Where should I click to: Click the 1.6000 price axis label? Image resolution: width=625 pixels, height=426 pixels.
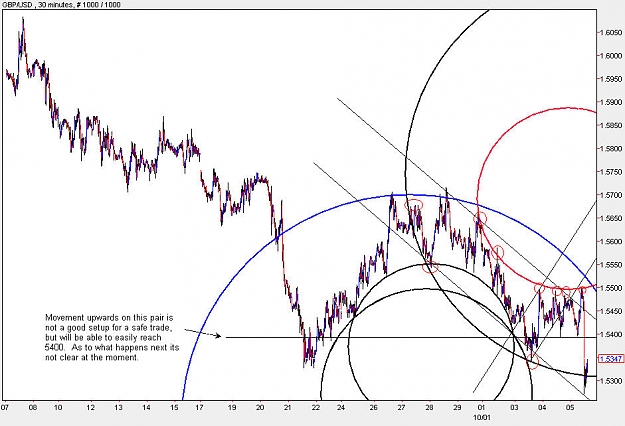tap(611, 55)
